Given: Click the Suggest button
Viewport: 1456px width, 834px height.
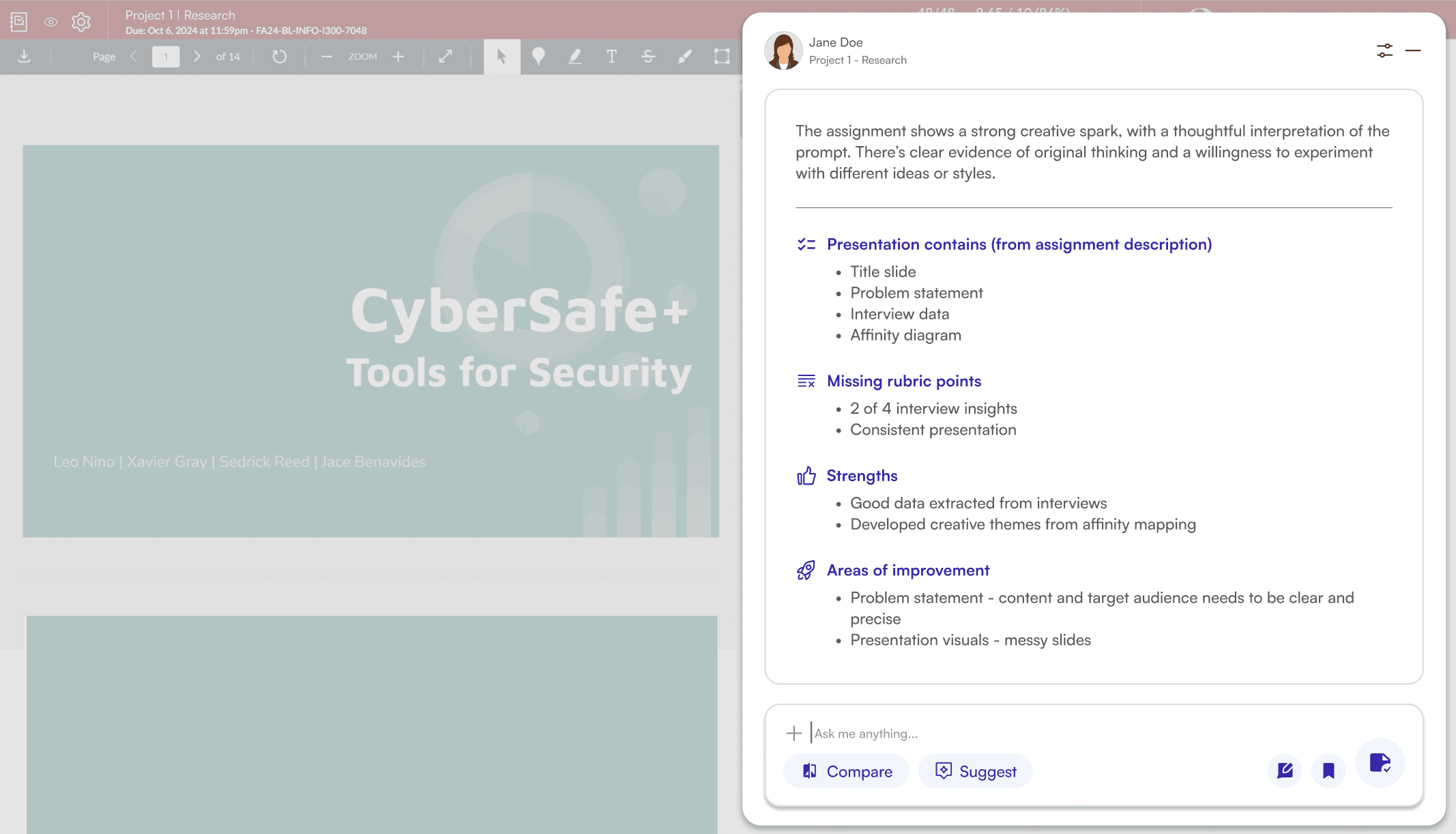Looking at the screenshot, I should tap(975, 771).
